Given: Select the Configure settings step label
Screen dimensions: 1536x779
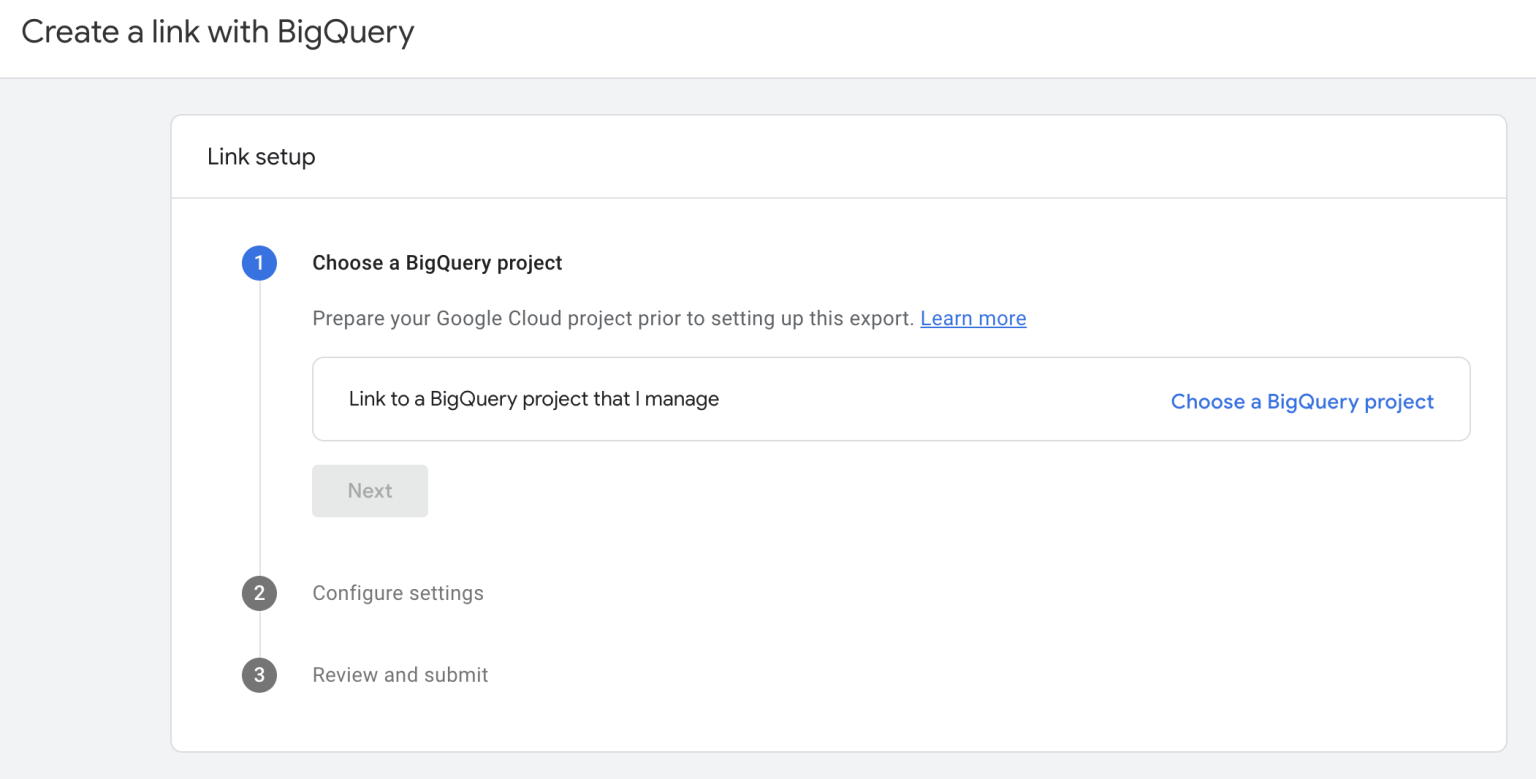Looking at the screenshot, I should [x=397, y=593].
